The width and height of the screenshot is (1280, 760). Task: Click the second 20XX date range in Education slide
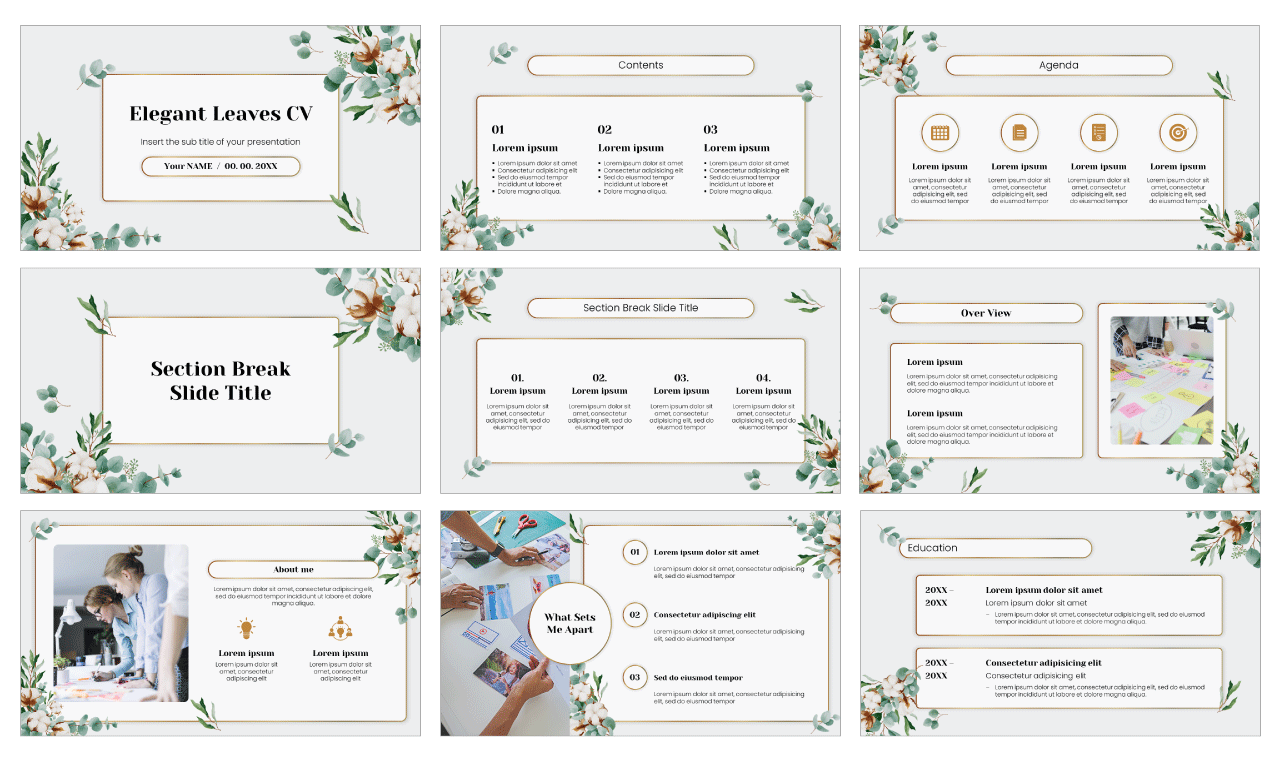point(939,669)
